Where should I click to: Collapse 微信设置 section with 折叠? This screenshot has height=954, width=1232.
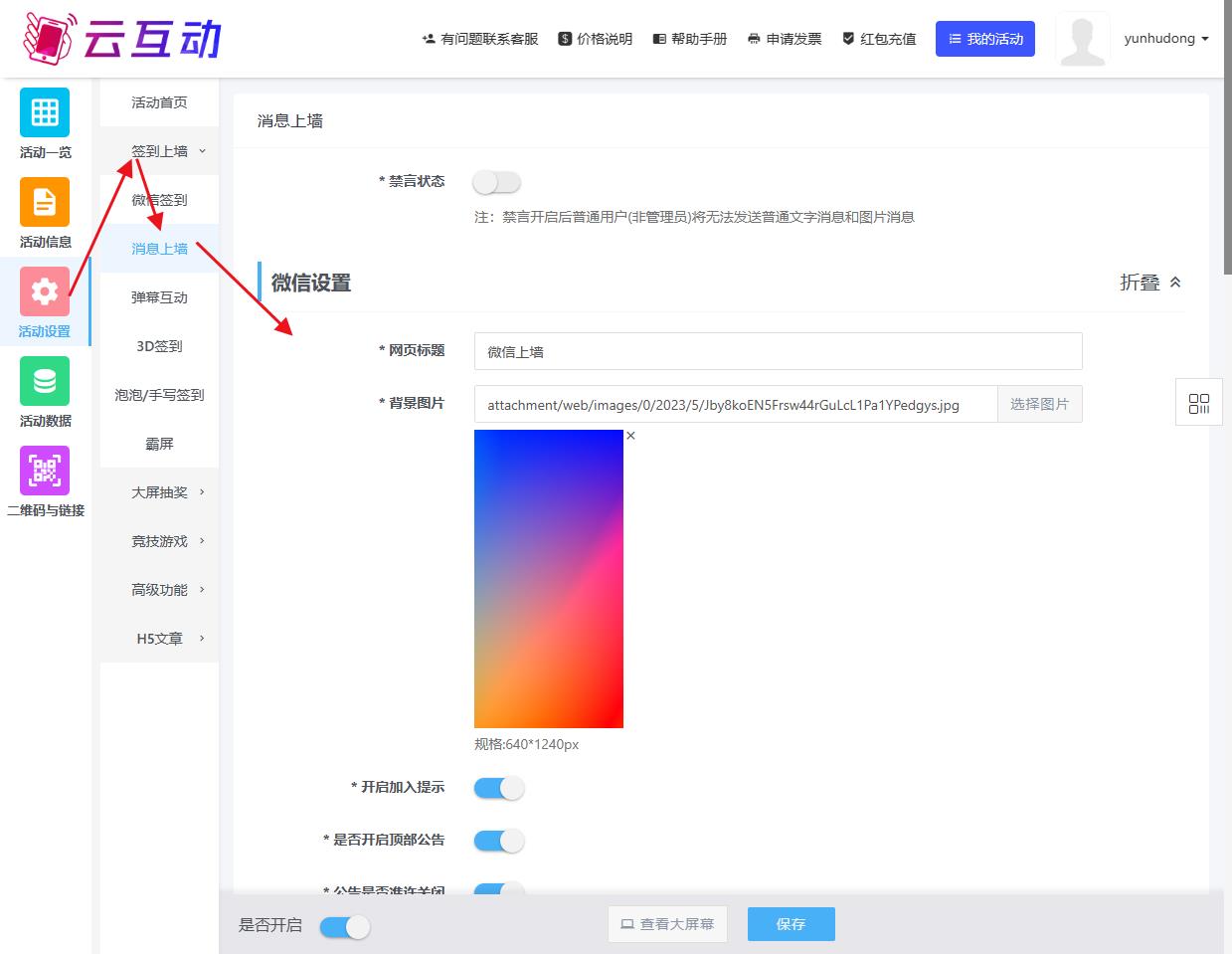coord(1150,283)
